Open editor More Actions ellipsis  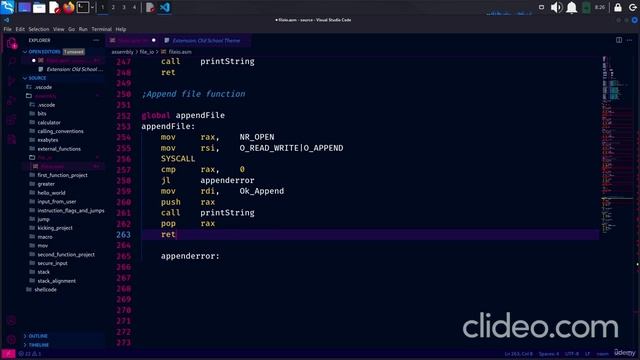[x=629, y=40]
